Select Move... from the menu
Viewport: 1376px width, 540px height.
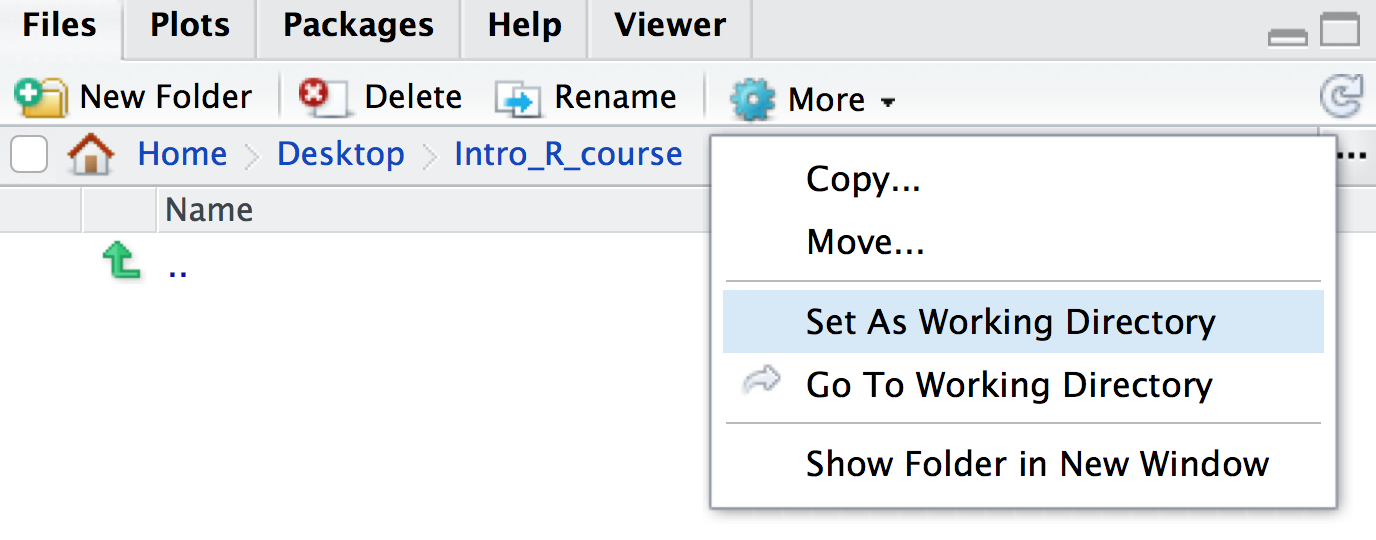(865, 242)
